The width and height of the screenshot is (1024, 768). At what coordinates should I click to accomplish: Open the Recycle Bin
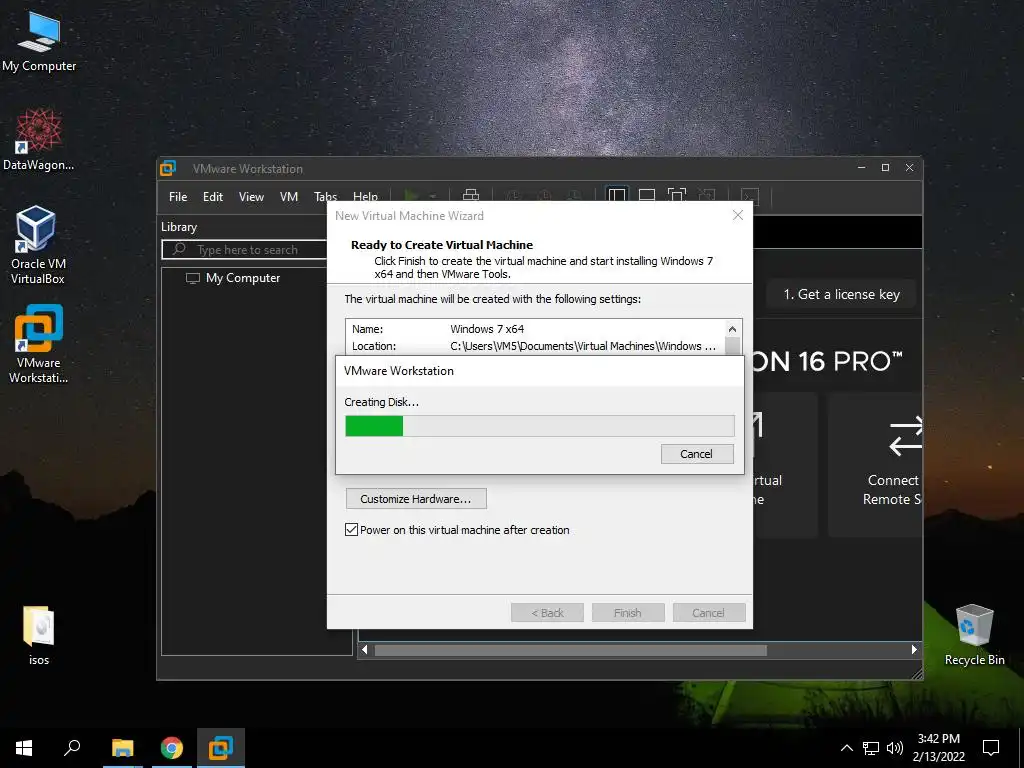(x=974, y=635)
